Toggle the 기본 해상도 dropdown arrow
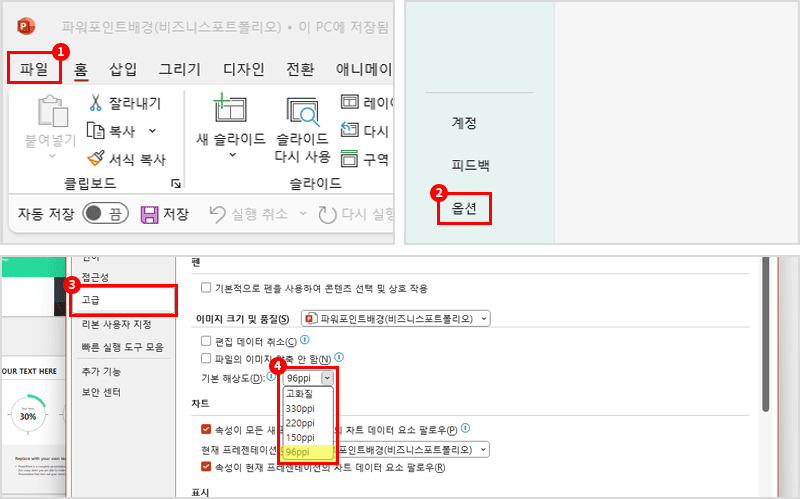Image resolution: width=800 pixels, height=499 pixels. [x=327, y=378]
